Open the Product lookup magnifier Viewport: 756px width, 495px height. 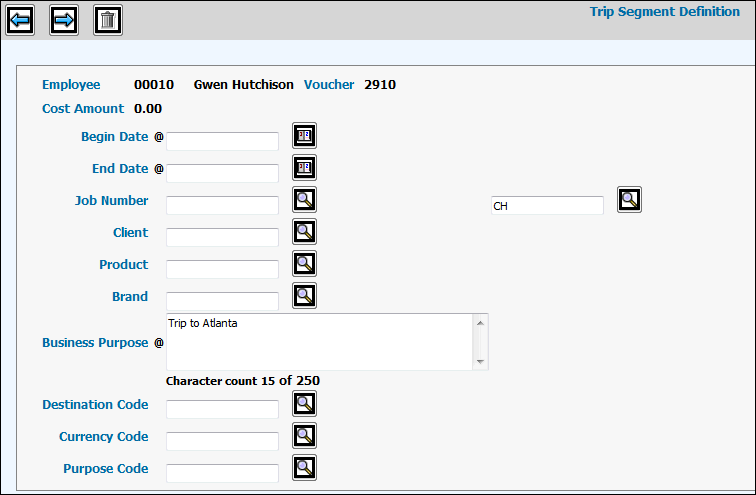coord(304,264)
